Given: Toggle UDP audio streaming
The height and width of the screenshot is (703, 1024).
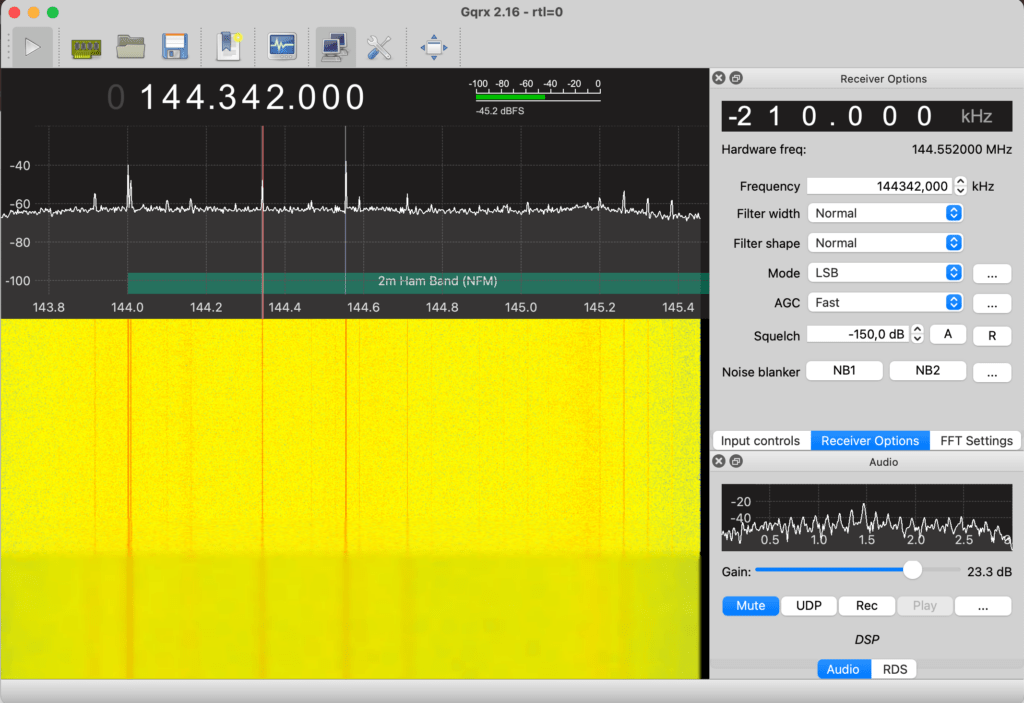Looking at the screenshot, I should [808, 606].
